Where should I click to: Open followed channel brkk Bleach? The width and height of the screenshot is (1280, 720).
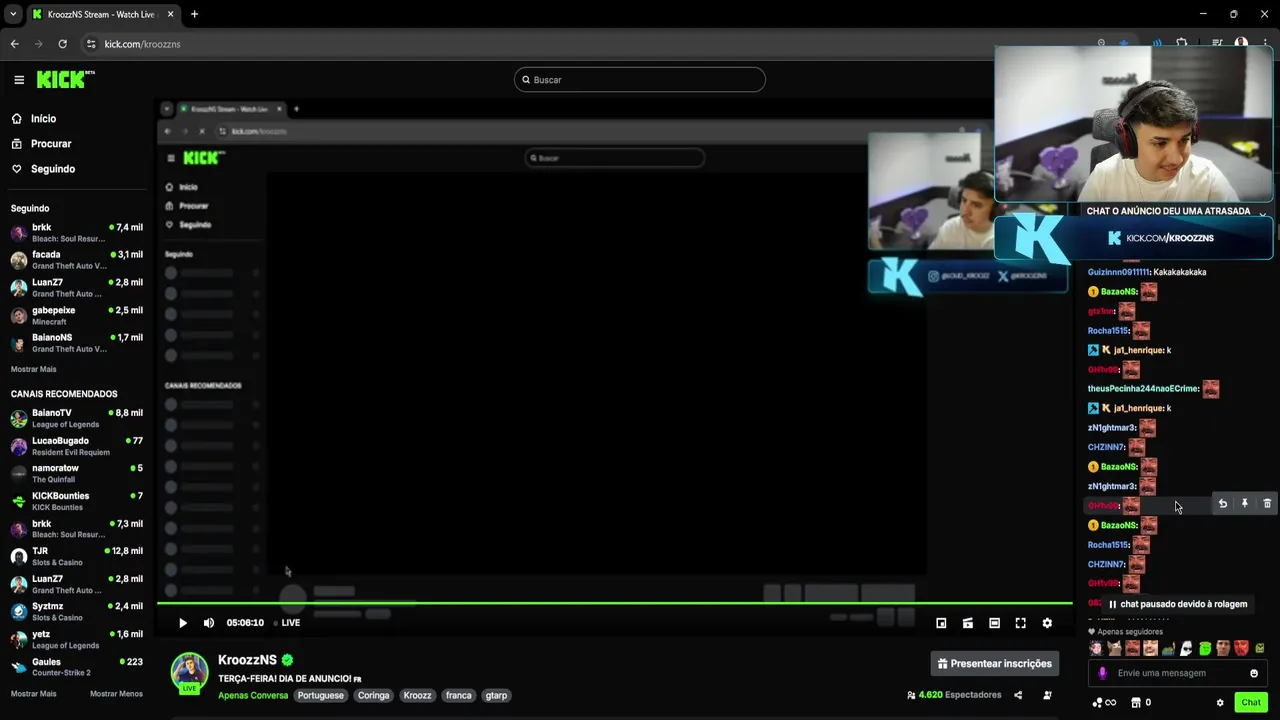pos(77,233)
